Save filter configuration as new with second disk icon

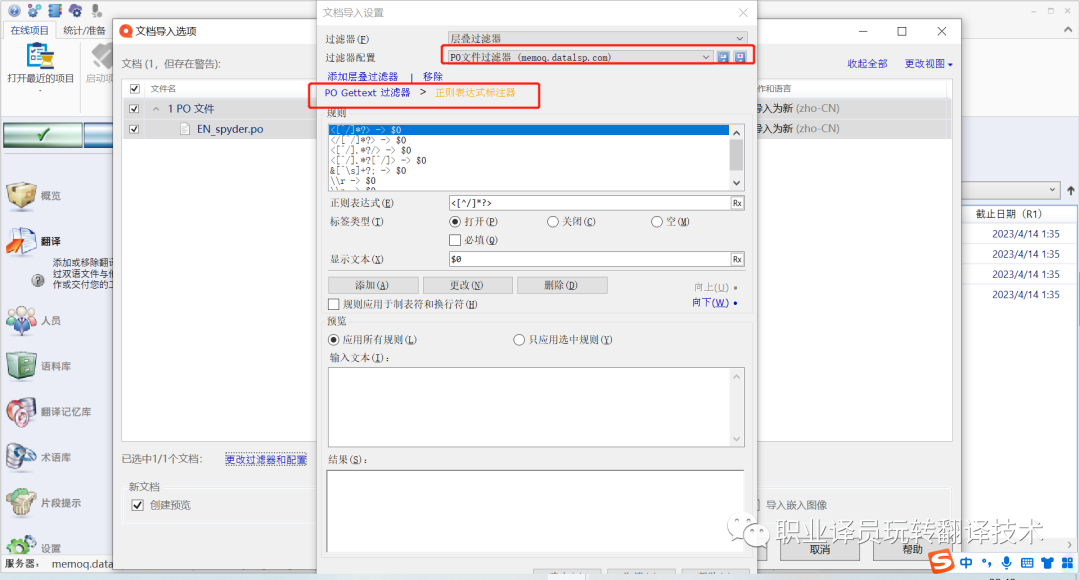739,57
